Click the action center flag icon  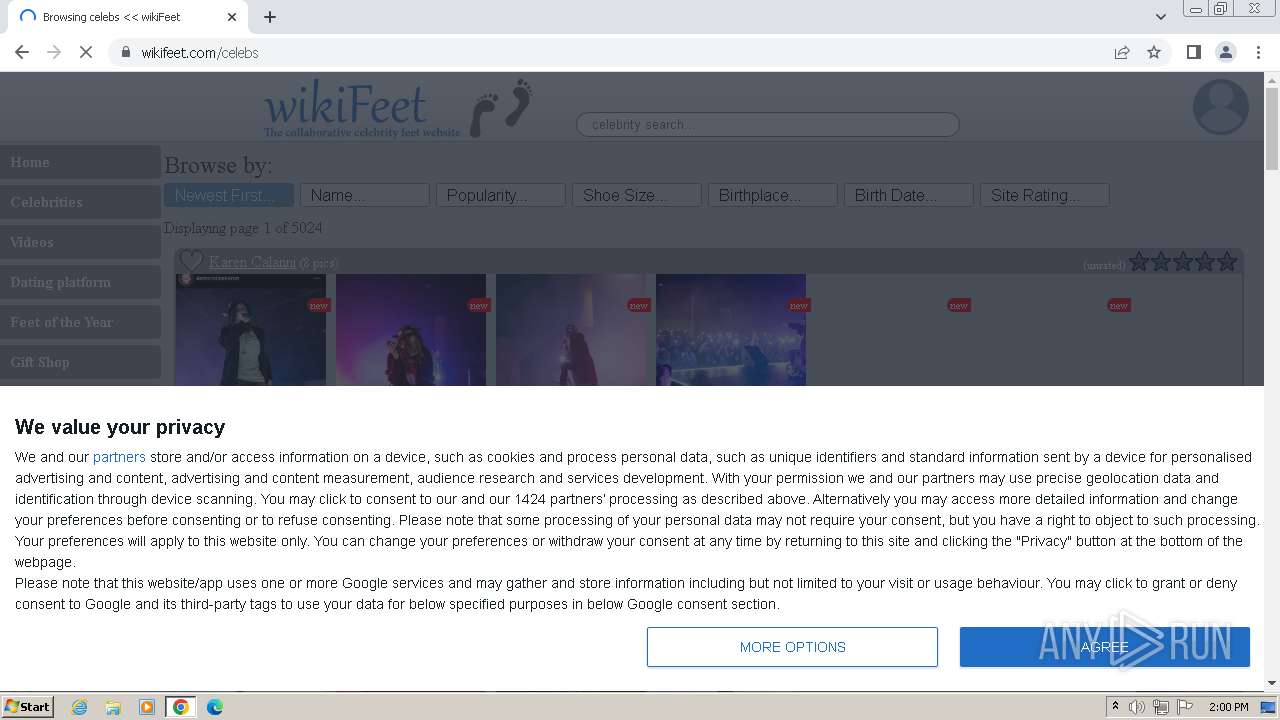[1183, 707]
